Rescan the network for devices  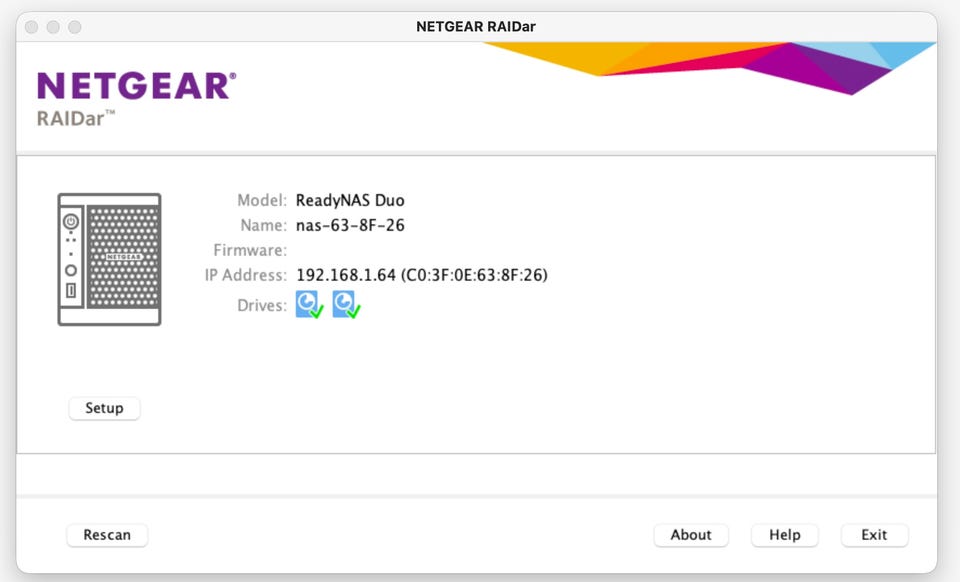[x=107, y=535]
